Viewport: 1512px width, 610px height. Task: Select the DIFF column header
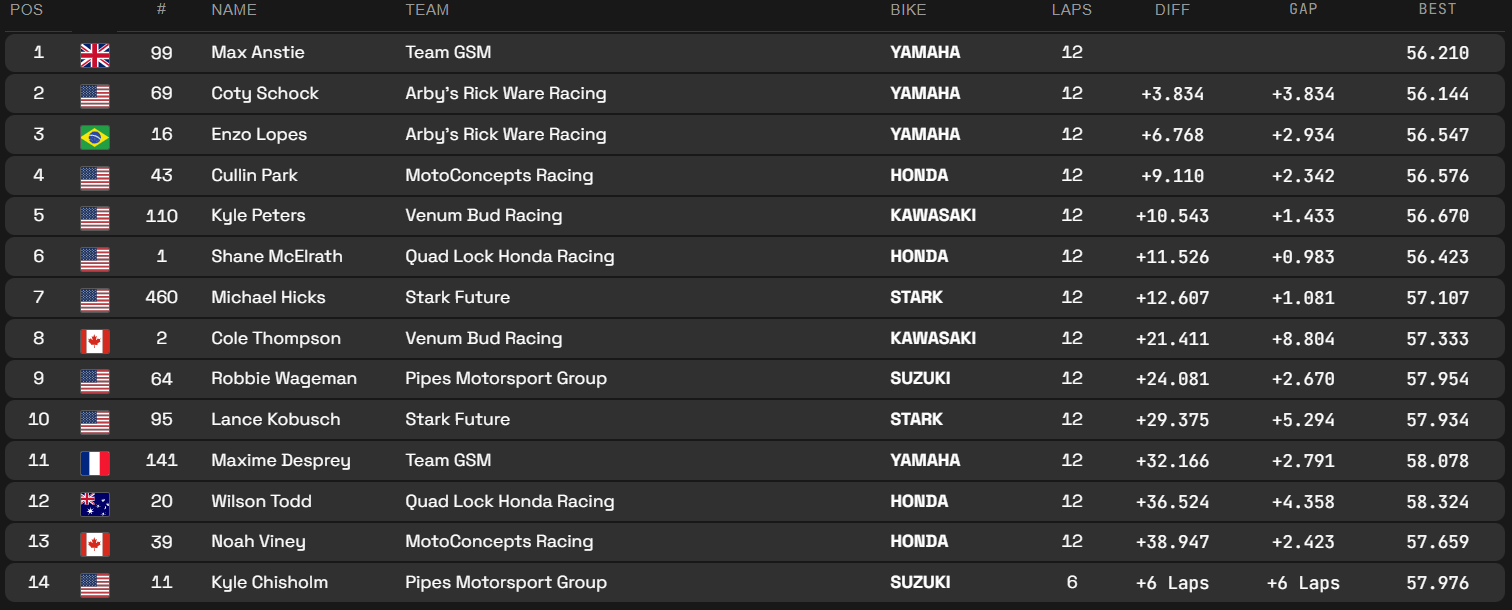click(1172, 10)
